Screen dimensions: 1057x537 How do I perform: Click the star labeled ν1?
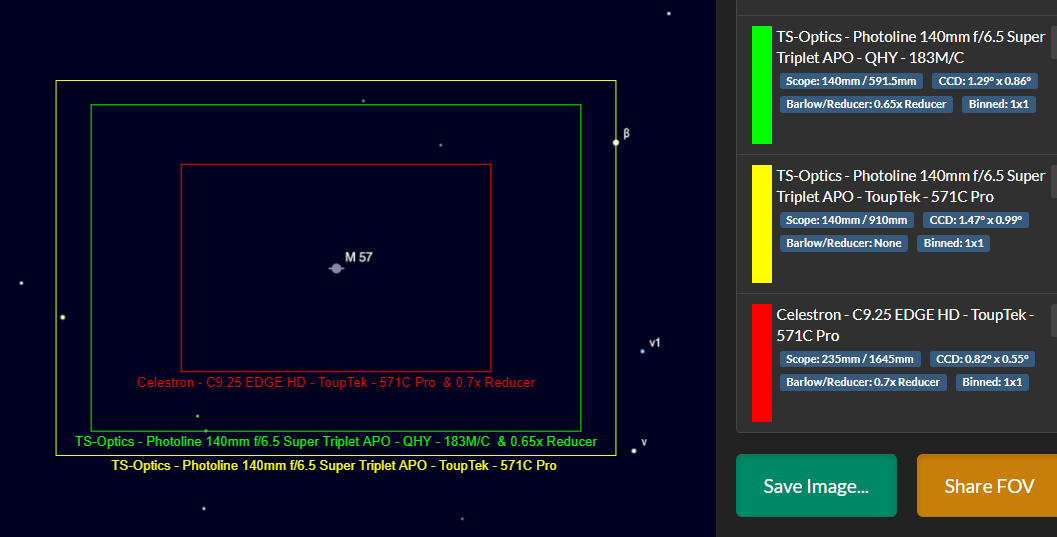coord(642,351)
